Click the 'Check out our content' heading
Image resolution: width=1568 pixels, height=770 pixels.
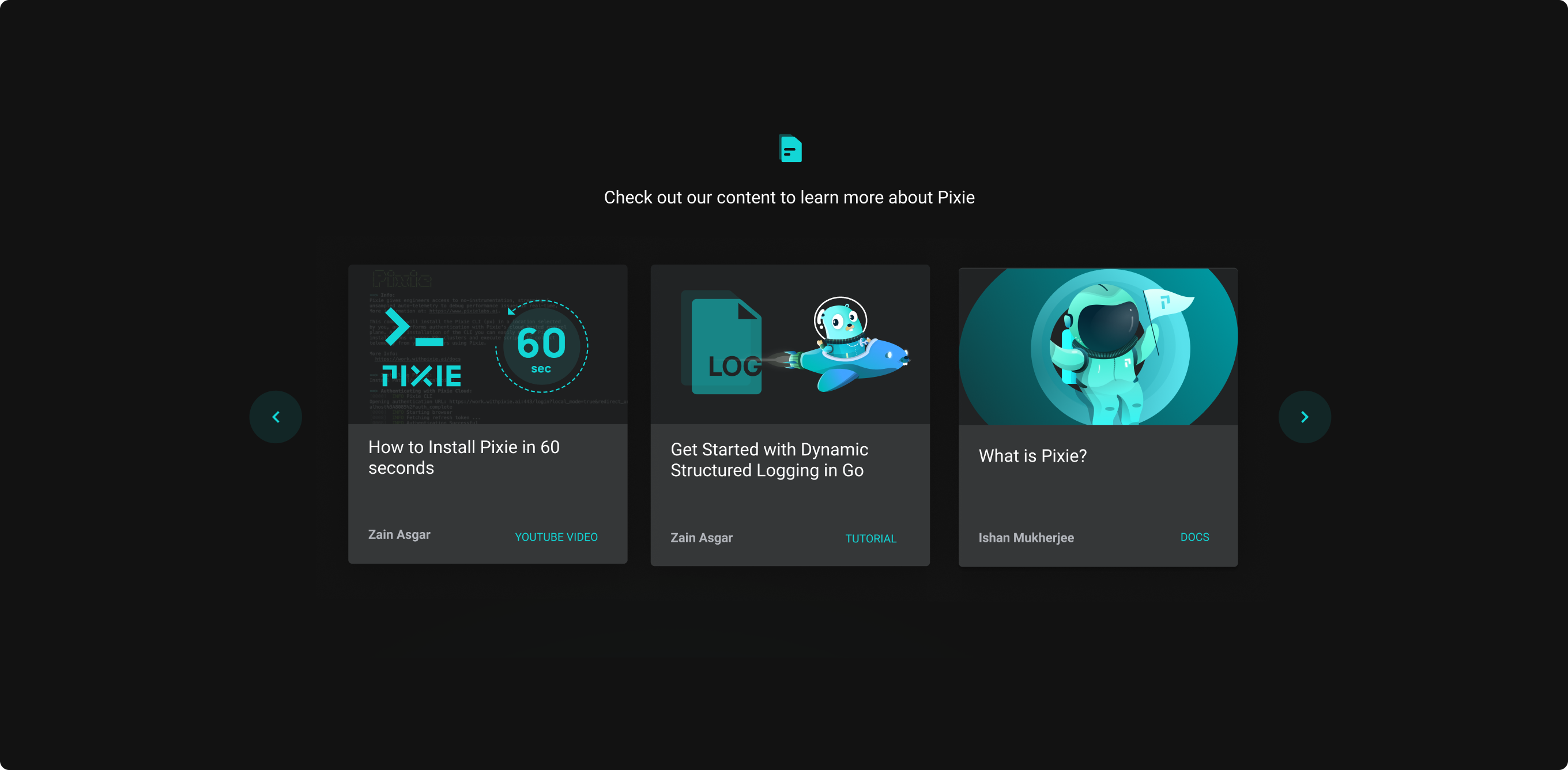[789, 197]
